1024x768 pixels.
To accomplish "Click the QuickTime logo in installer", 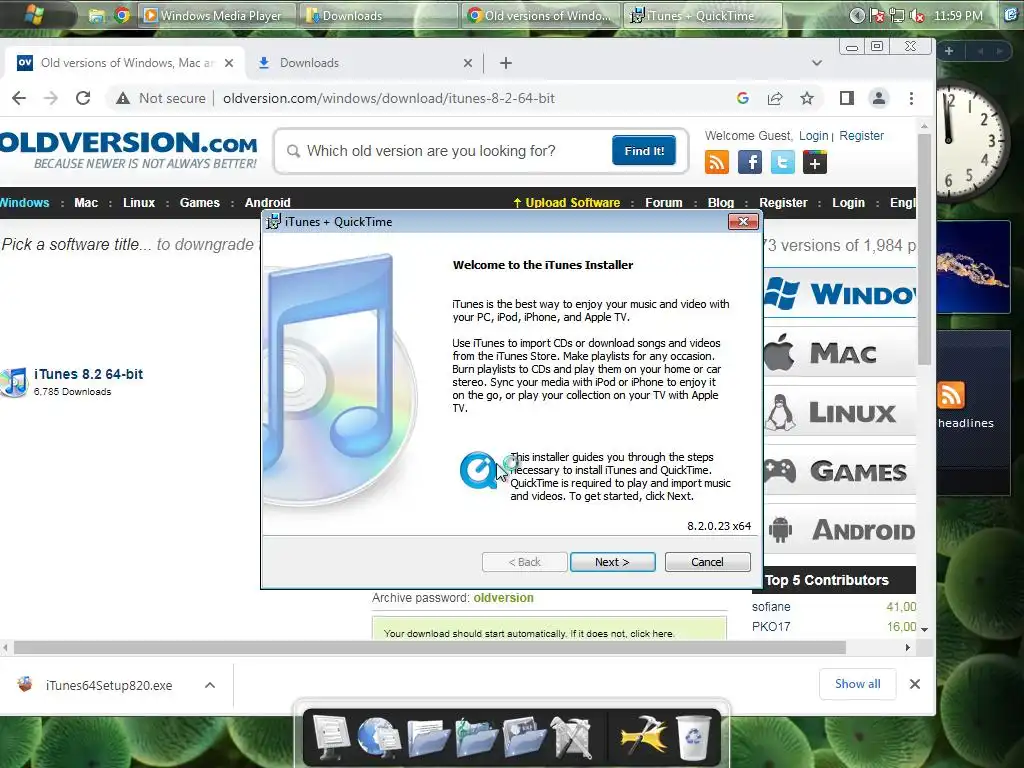I will point(478,470).
